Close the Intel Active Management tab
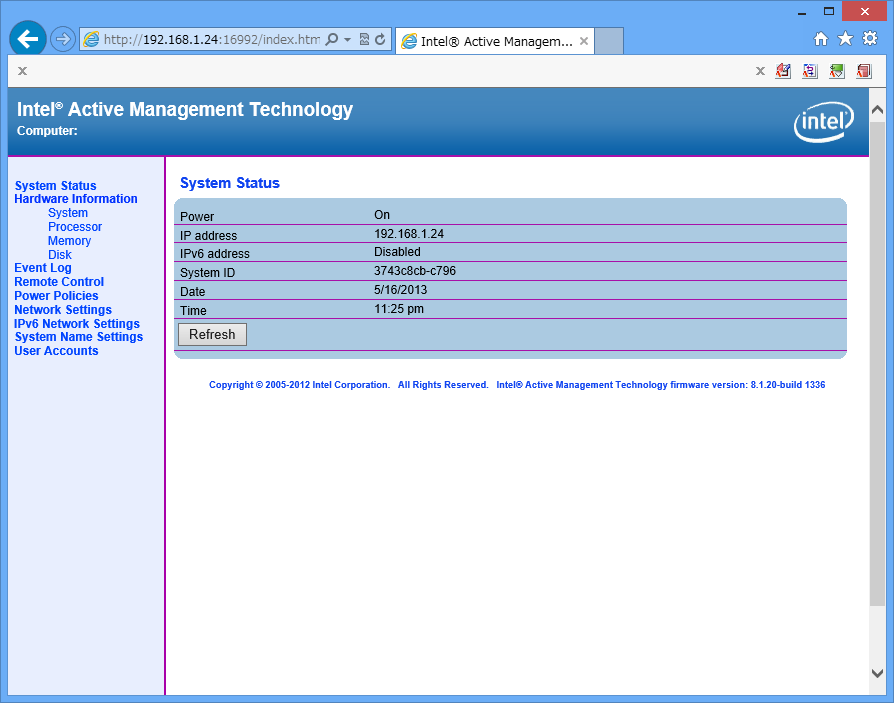The image size is (894, 703). (x=583, y=41)
